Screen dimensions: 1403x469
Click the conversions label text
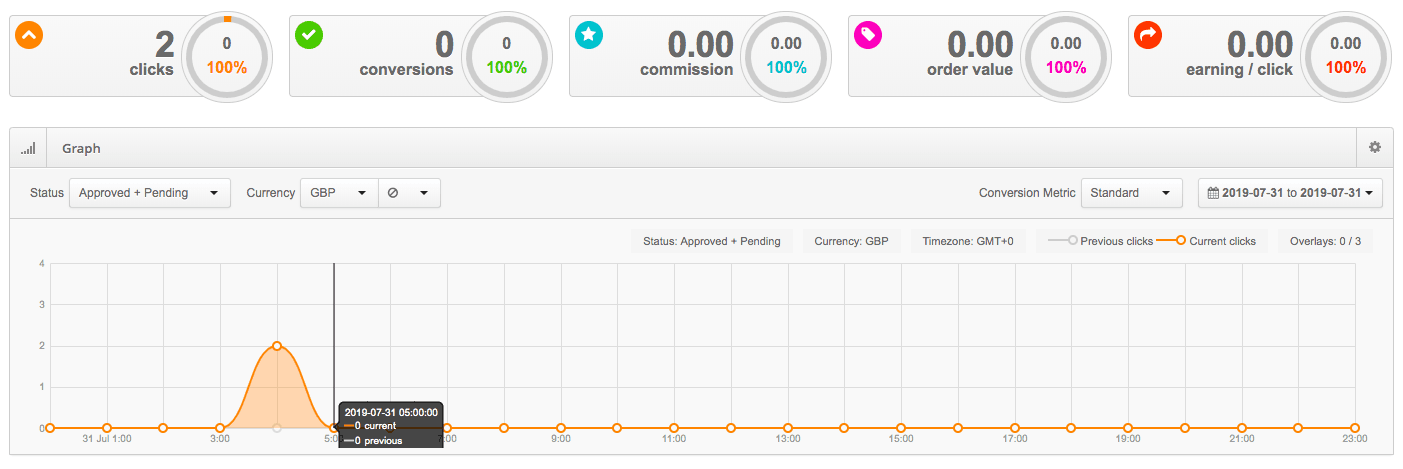click(x=407, y=70)
